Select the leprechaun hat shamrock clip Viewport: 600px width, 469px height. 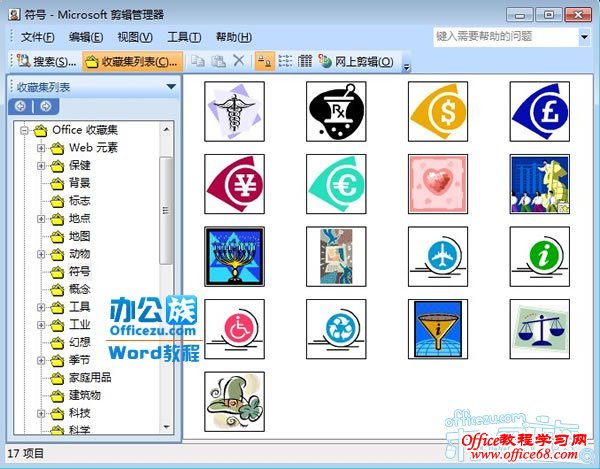(x=234, y=402)
